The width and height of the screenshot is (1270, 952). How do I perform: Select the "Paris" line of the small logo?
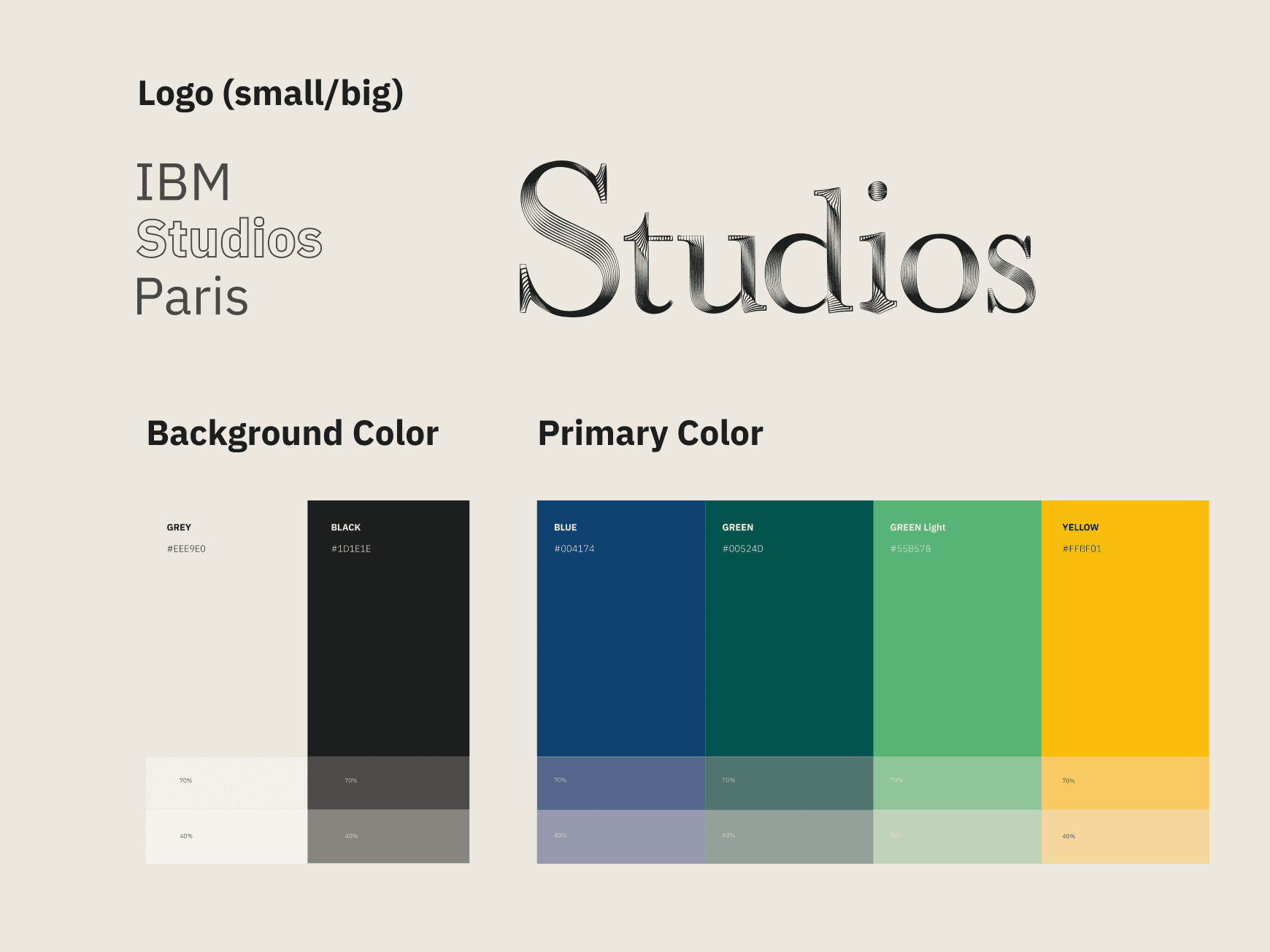192,296
